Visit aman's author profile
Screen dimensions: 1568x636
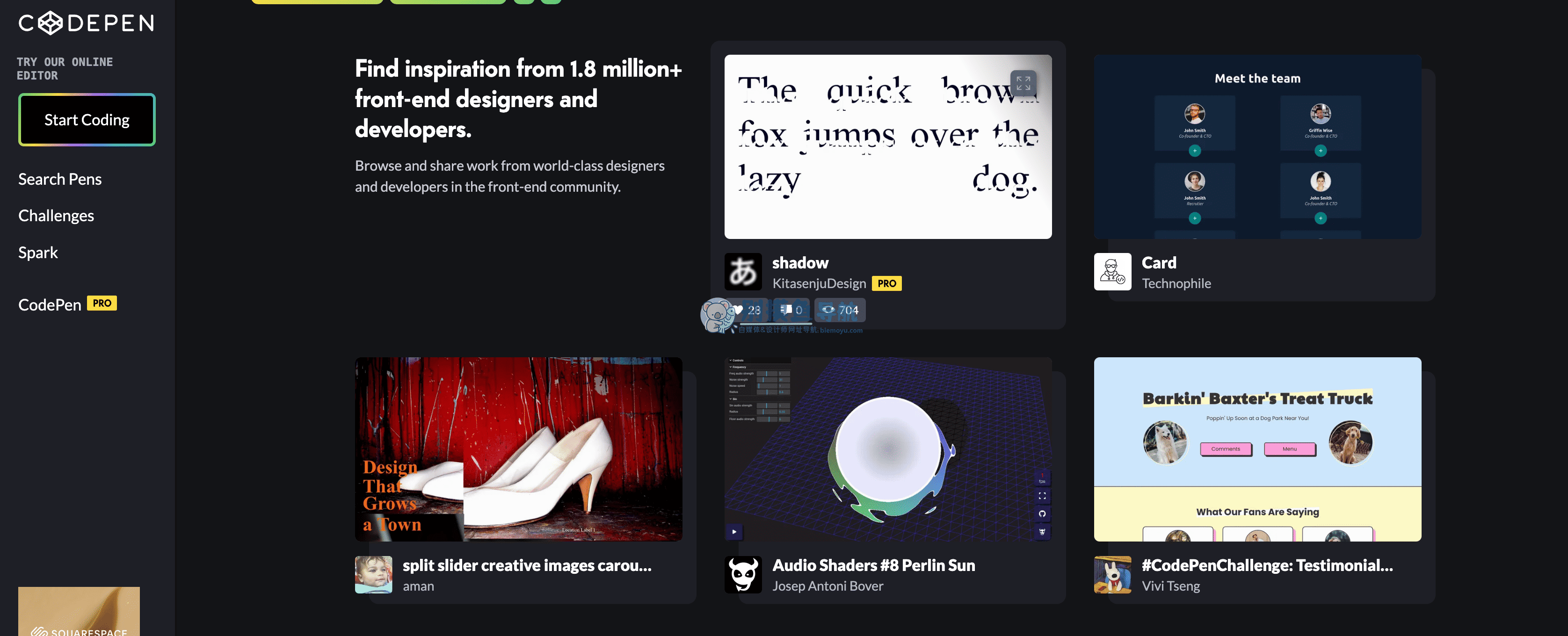[x=418, y=586]
